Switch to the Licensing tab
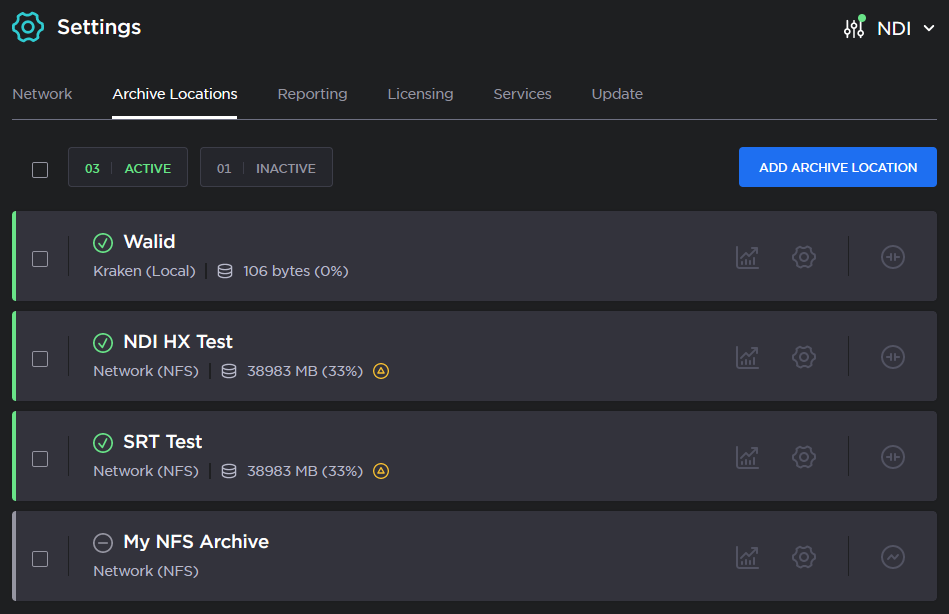Screen dimensions: 949x614 (420, 94)
